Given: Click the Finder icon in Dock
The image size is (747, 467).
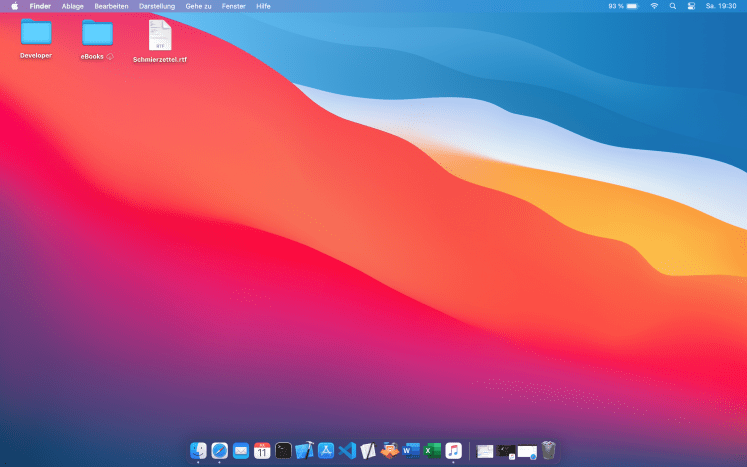Looking at the screenshot, I should point(198,451).
